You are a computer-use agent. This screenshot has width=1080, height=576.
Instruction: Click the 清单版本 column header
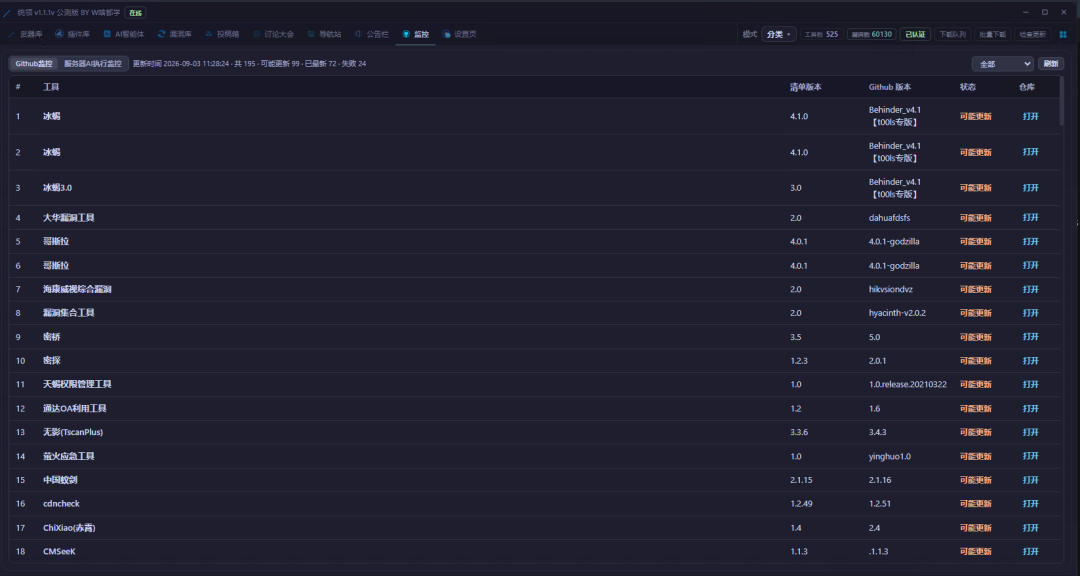click(806, 88)
